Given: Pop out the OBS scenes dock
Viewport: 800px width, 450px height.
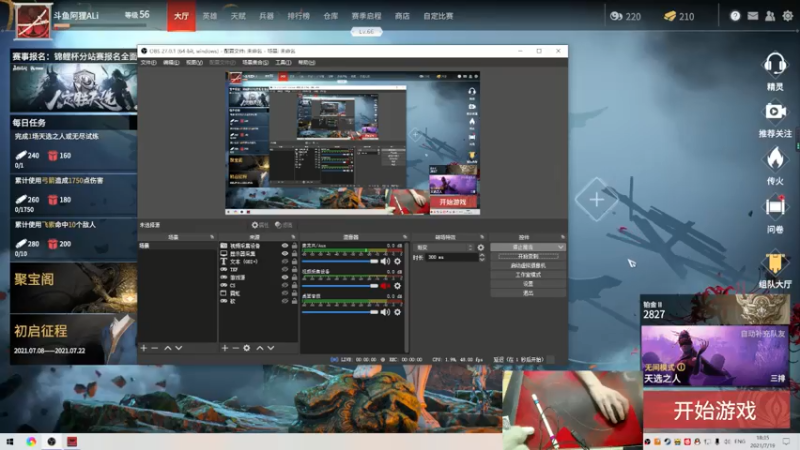Looking at the screenshot, I should [x=212, y=237].
